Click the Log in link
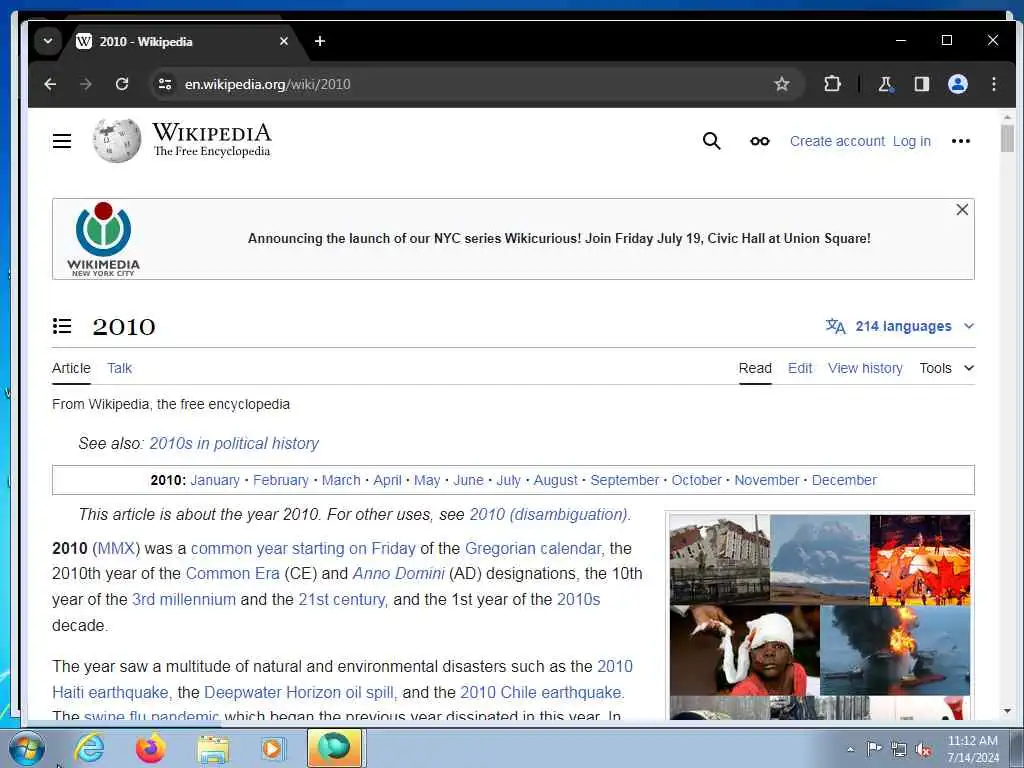The image size is (1024, 768). pyautogui.click(x=912, y=141)
